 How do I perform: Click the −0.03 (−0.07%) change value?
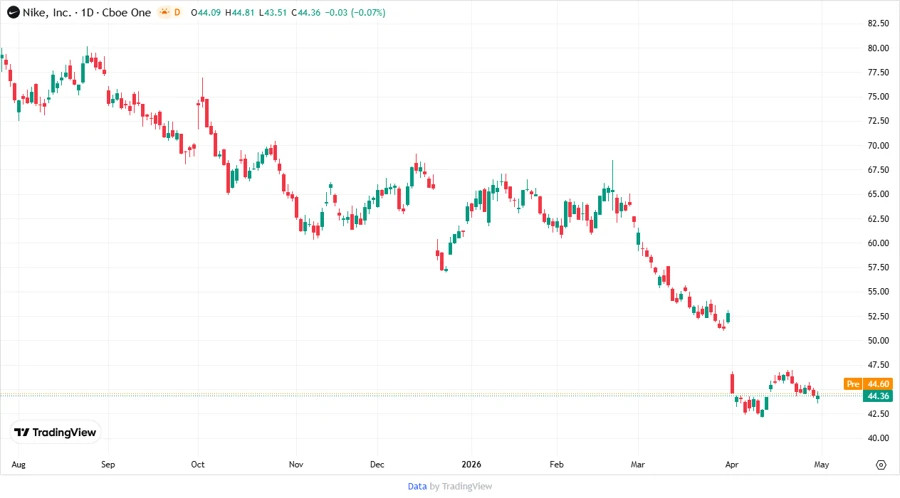(355, 12)
